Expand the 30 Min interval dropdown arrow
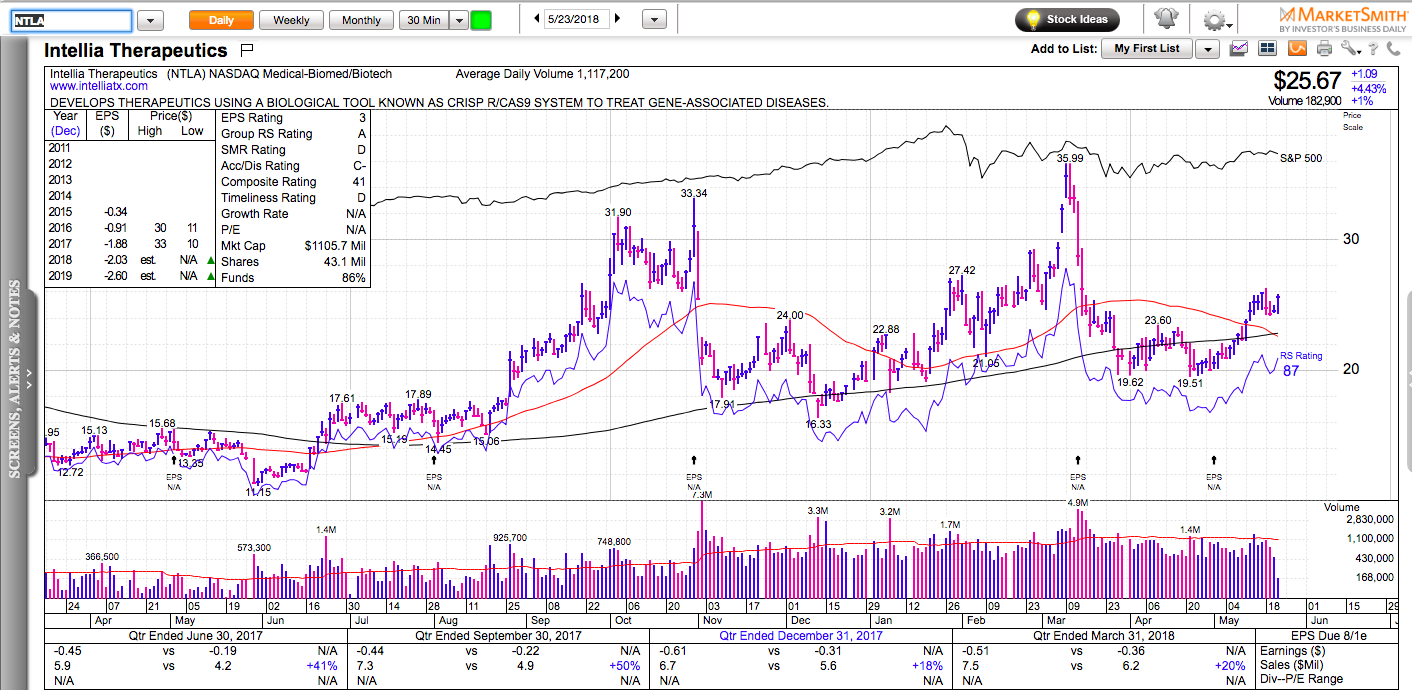 458,20
